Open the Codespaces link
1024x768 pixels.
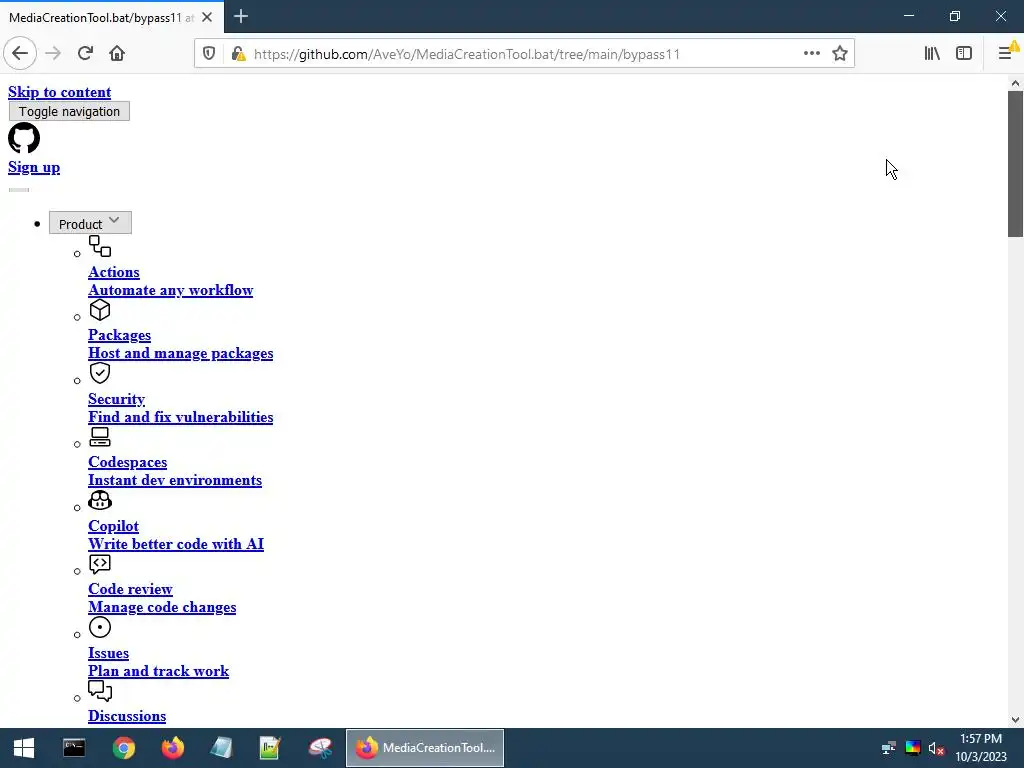[x=127, y=462]
